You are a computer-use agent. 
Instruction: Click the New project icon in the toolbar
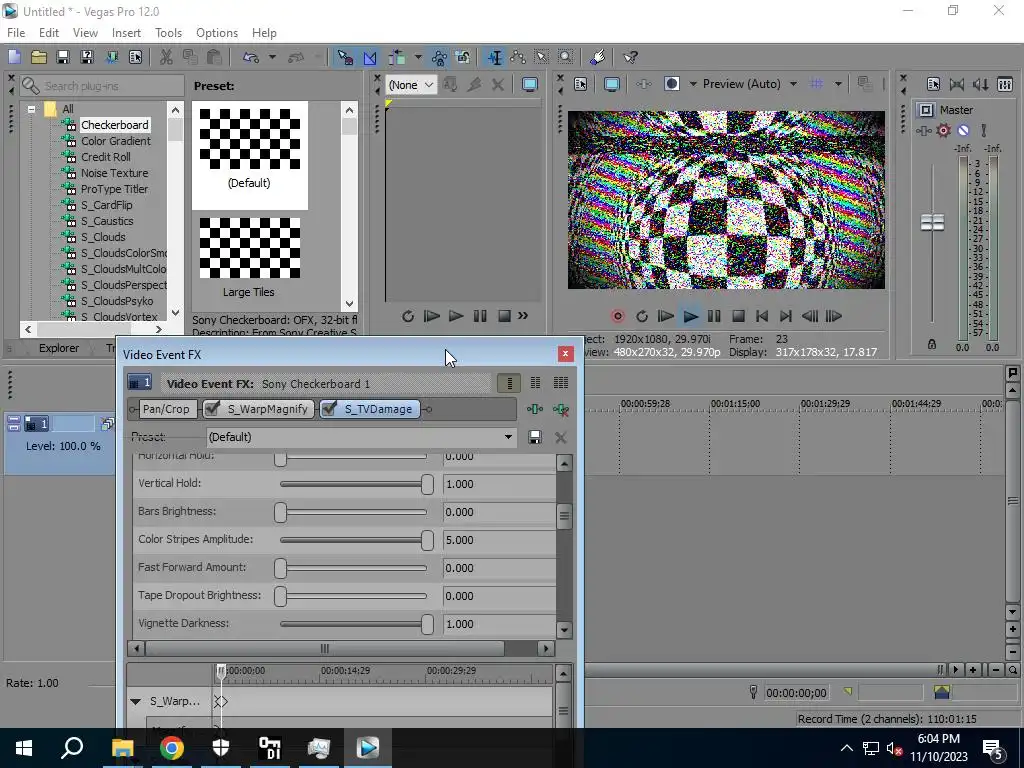click(x=14, y=57)
